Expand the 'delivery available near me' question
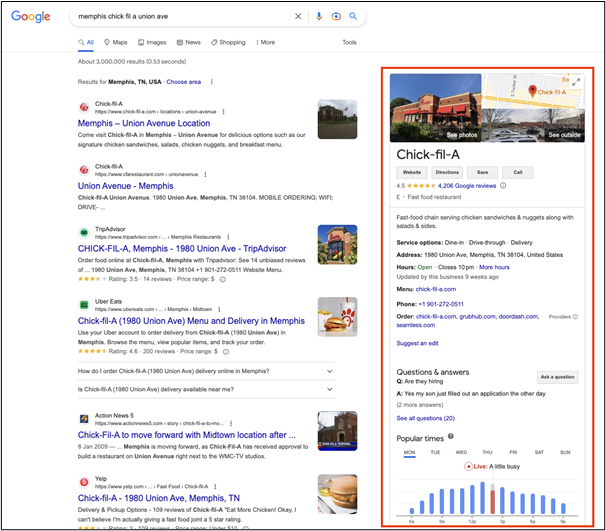606x531 pixels. [x=331, y=391]
